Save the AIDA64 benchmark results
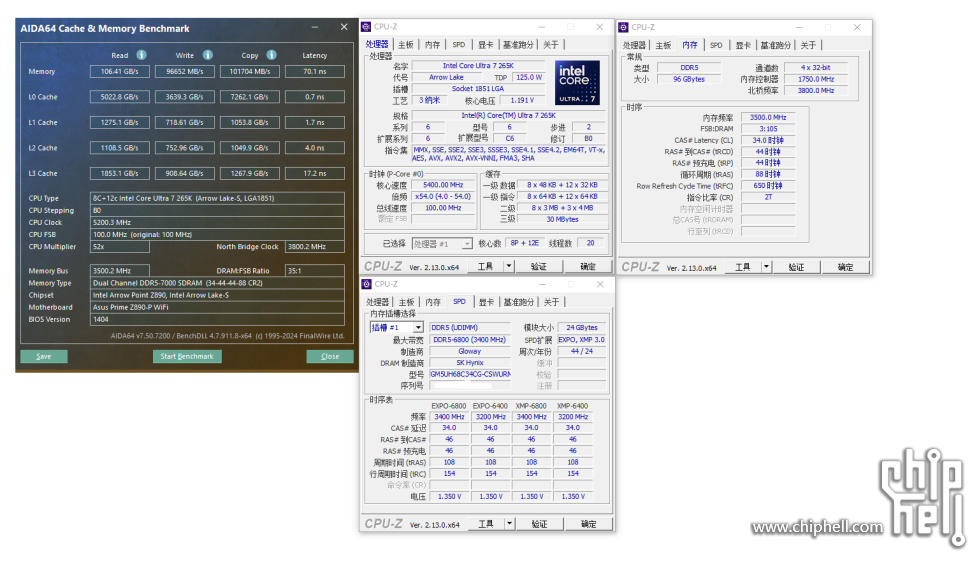979x562 pixels. [x=44, y=356]
